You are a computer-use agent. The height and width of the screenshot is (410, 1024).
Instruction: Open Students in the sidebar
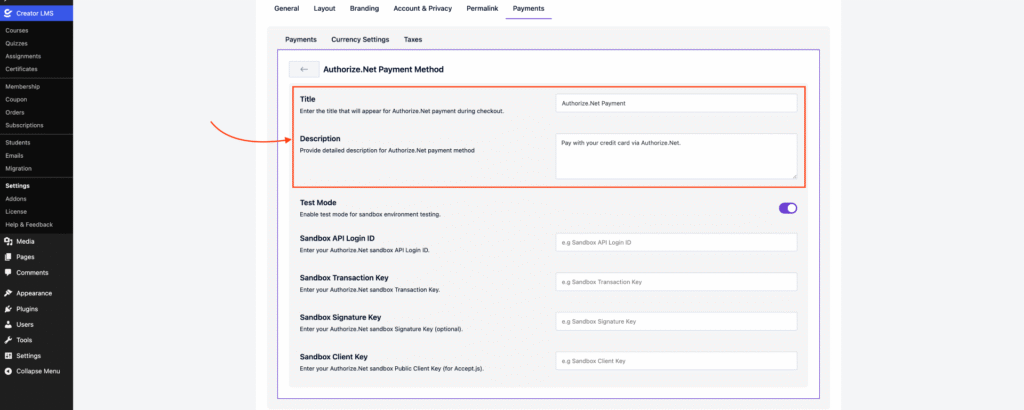click(18, 142)
